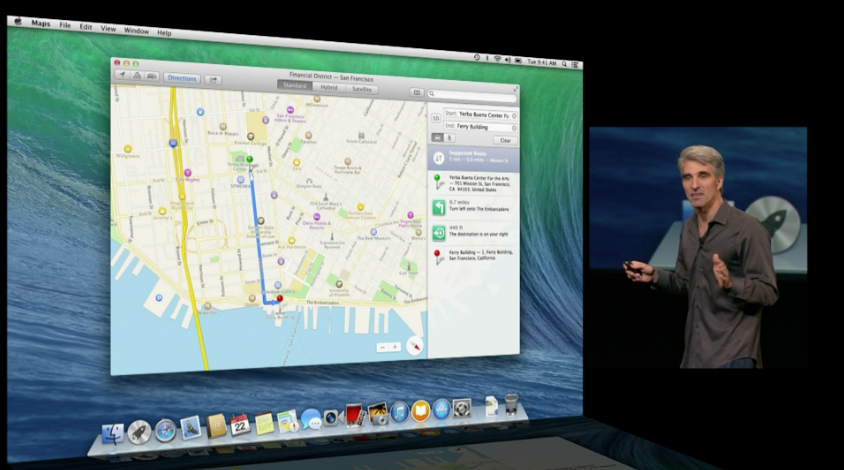Open Finder from the Dock
This screenshot has height=470, width=844.
[x=113, y=434]
